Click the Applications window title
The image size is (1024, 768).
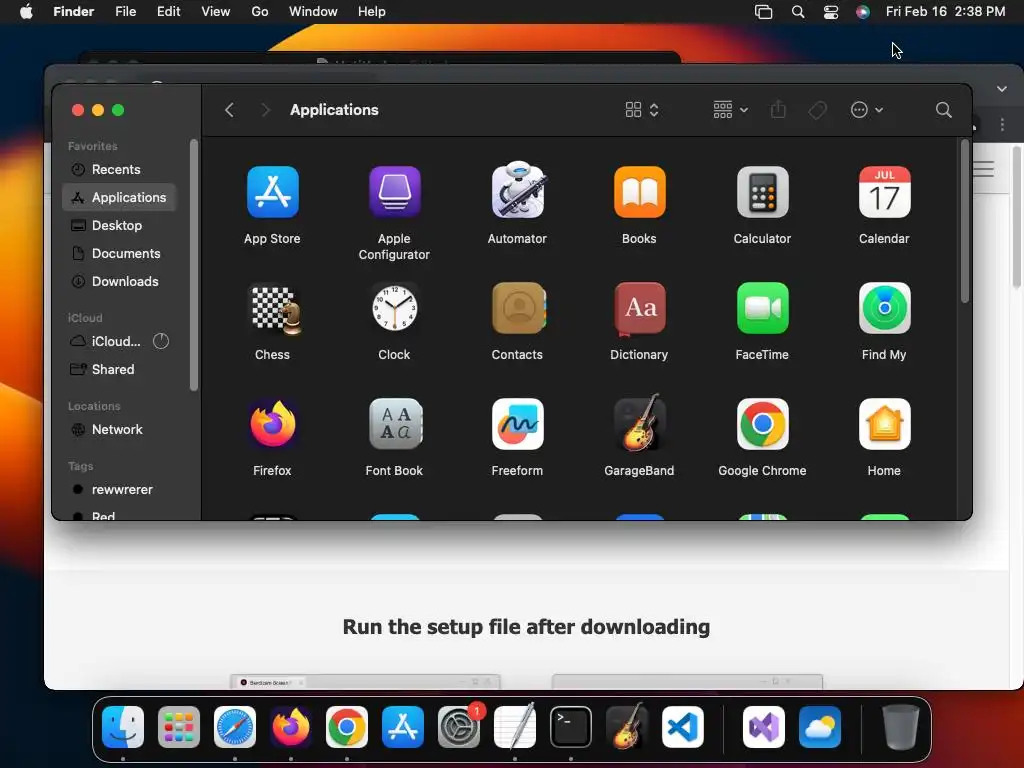point(334,110)
